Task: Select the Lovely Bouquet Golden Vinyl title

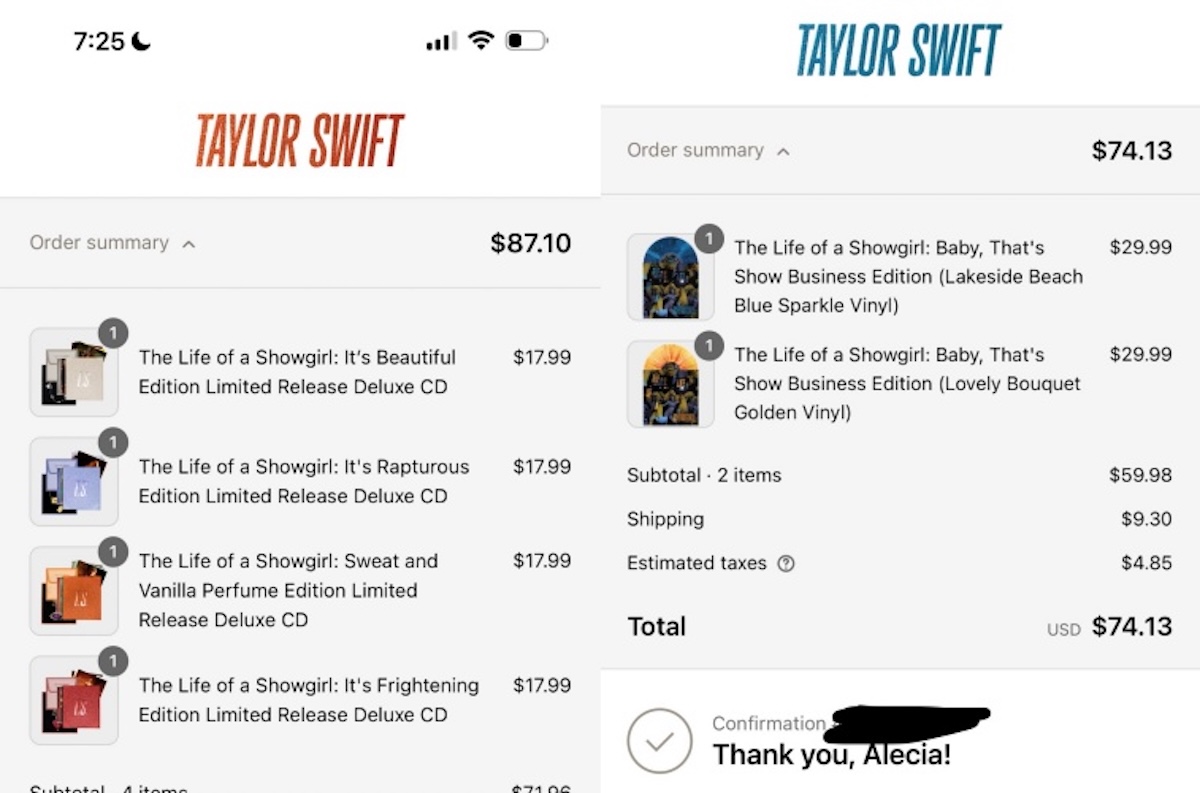Action: [x=907, y=384]
